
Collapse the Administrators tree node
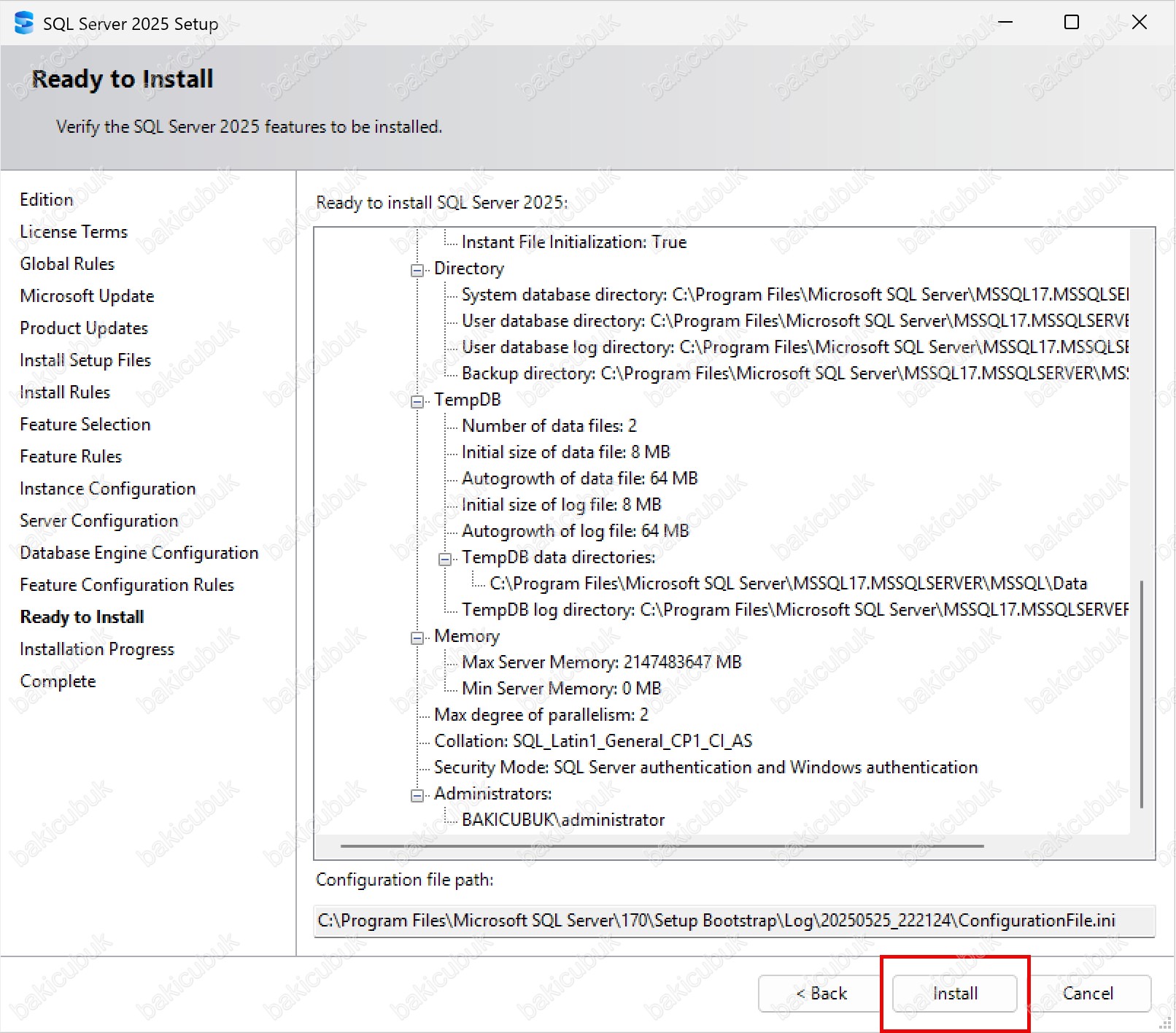(417, 796)
